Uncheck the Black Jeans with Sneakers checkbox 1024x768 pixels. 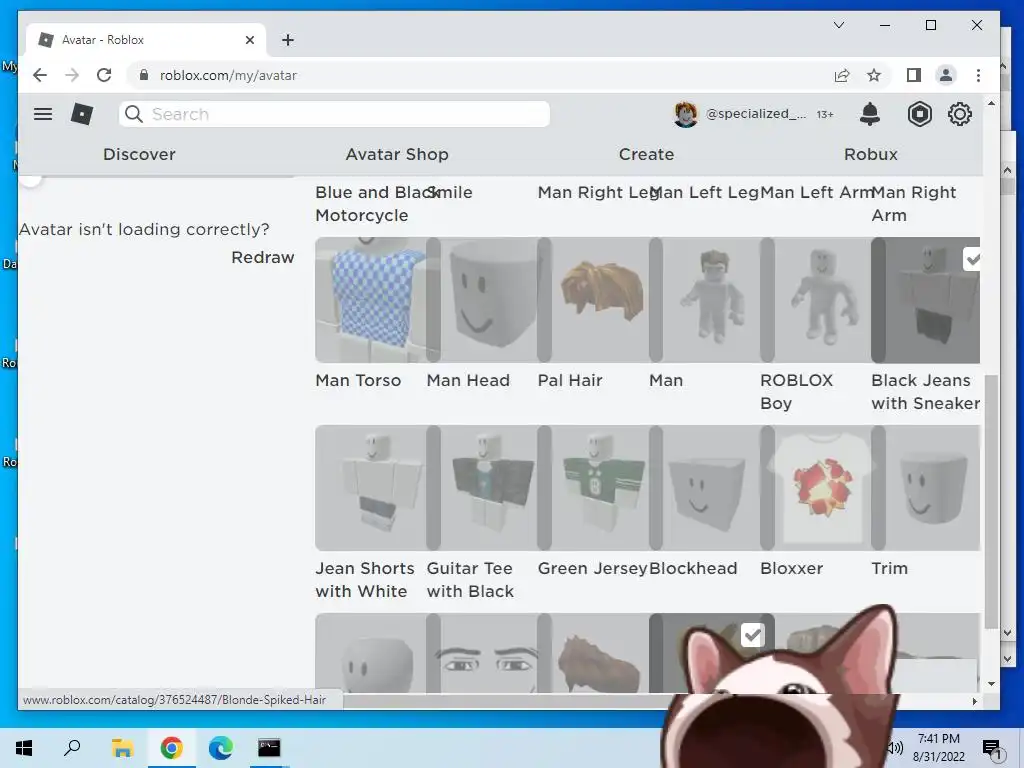click(972, 259)
